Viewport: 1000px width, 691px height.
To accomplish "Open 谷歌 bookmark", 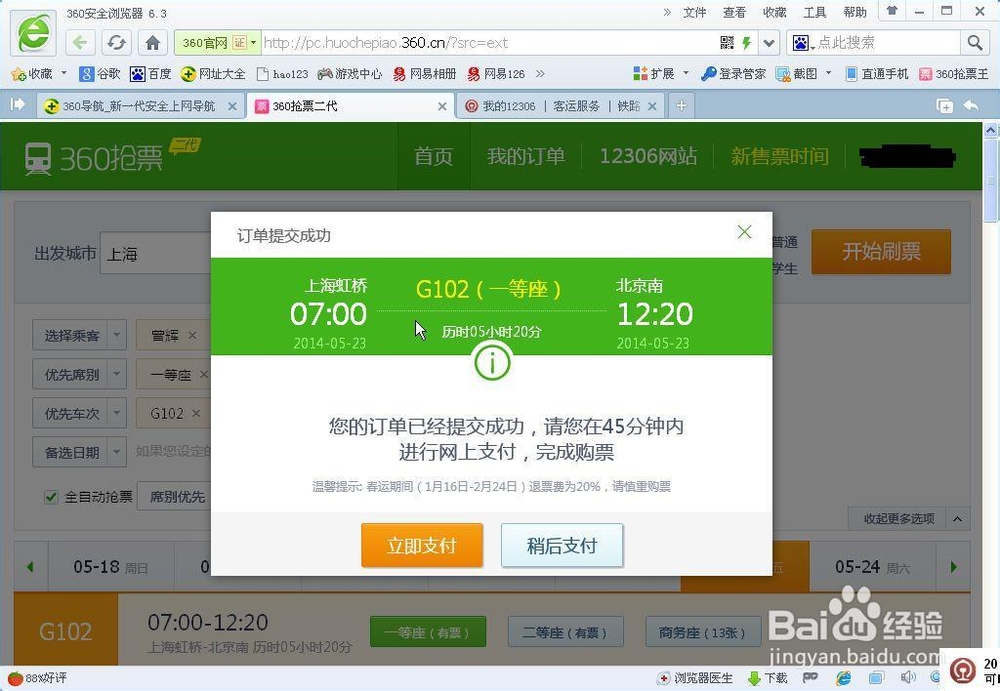I will pos(100,74).
